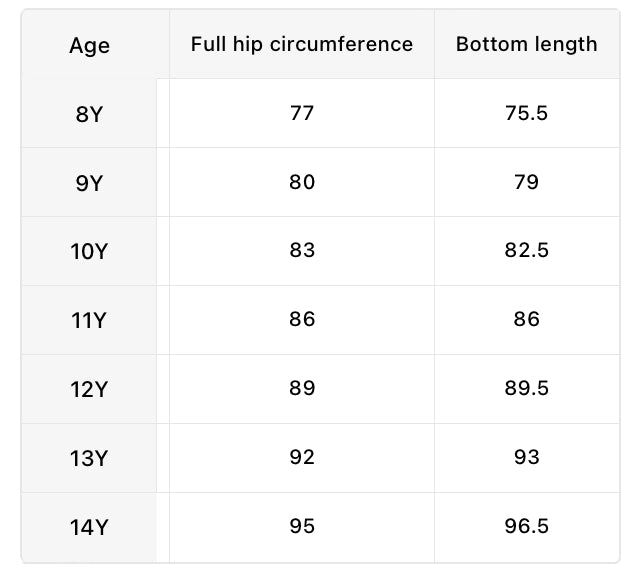
Task: Click bottom length value 82.5
Action: click(x=526, y=251)
